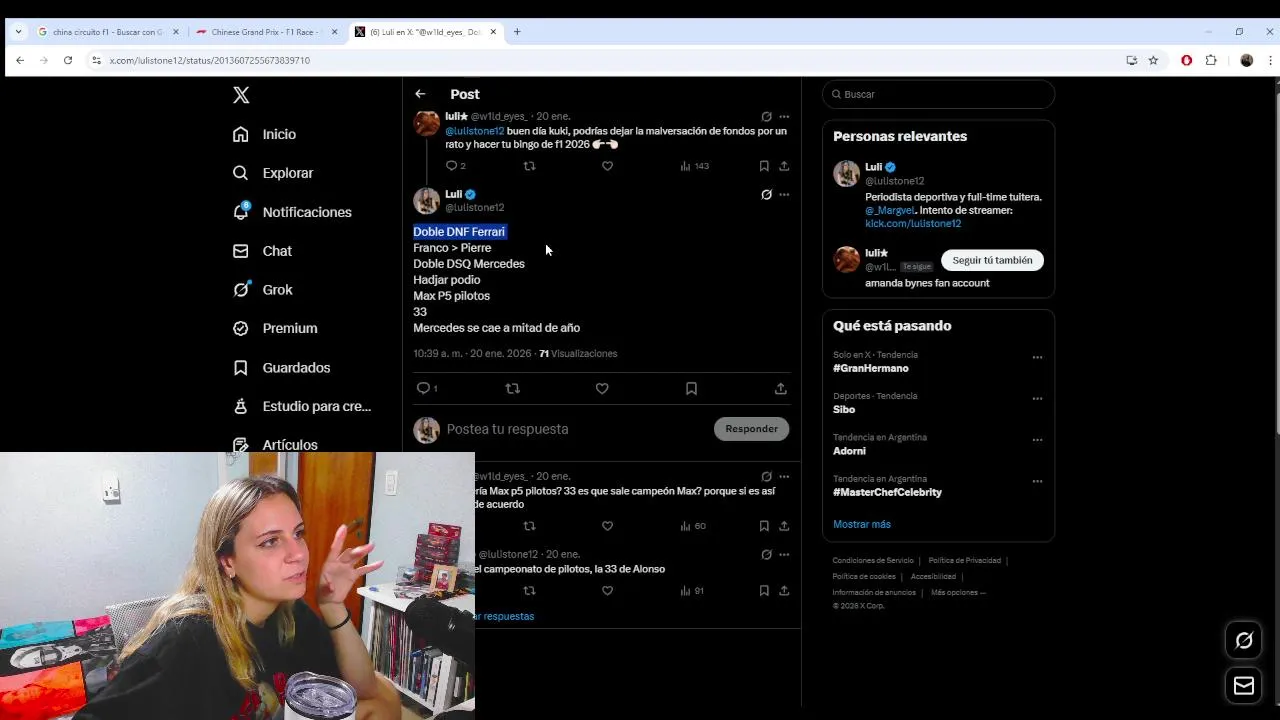The image size is (1280, 720).
Task: Like the 'buen día kuki' tweet
Action: (x=607, y=166)
